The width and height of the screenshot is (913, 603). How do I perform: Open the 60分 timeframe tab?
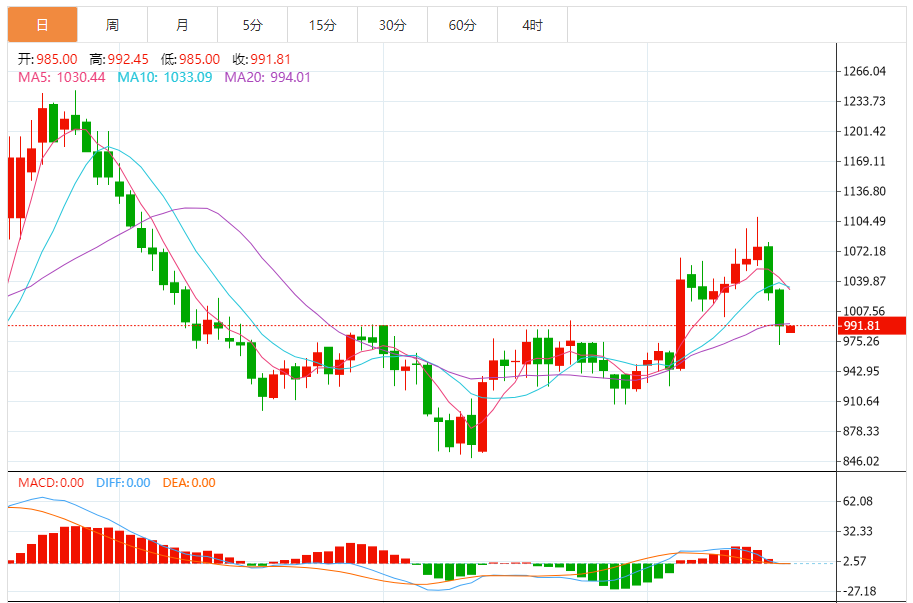(462, 24)
